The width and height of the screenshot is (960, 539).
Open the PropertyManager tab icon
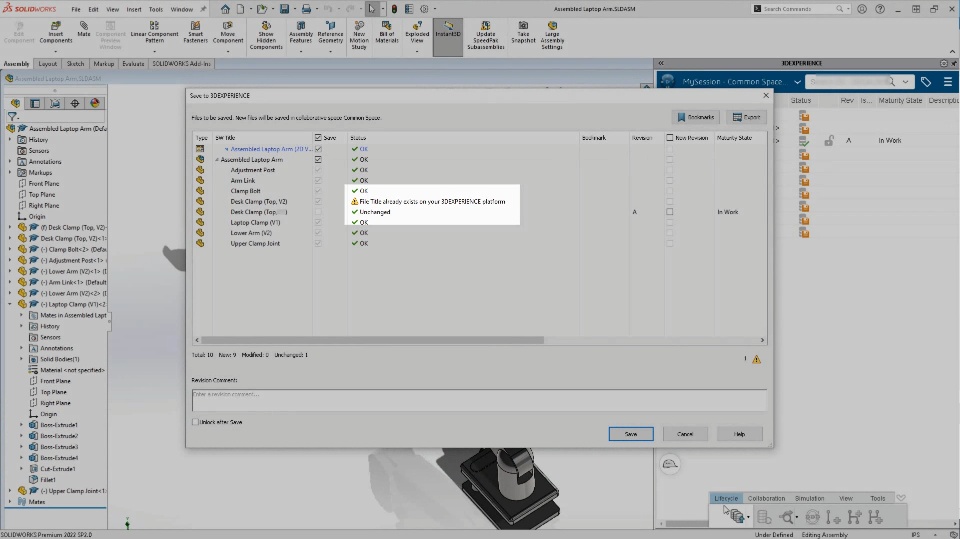point(35,104)
